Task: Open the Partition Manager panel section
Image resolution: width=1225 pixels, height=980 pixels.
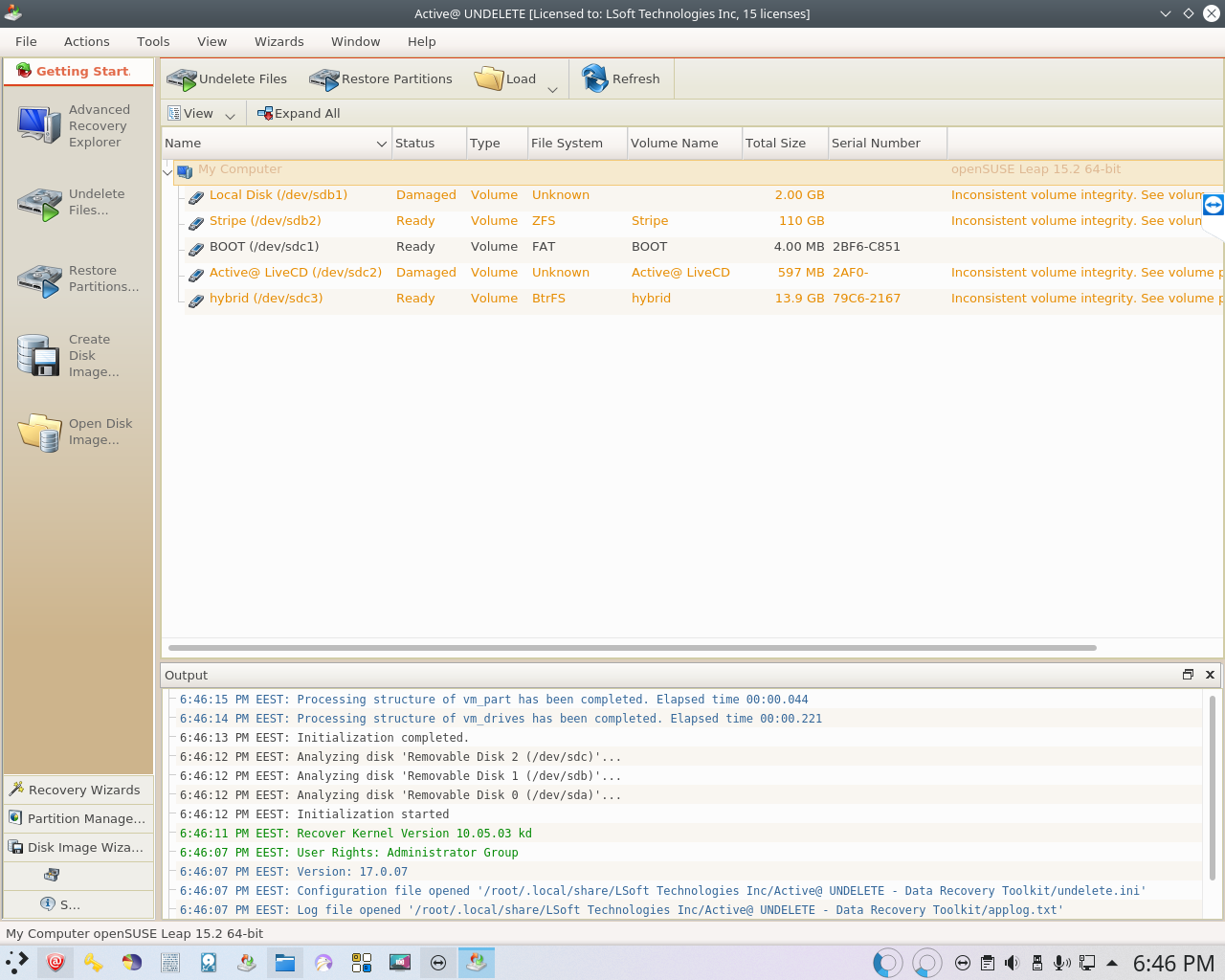Action: tap(78, 818)
